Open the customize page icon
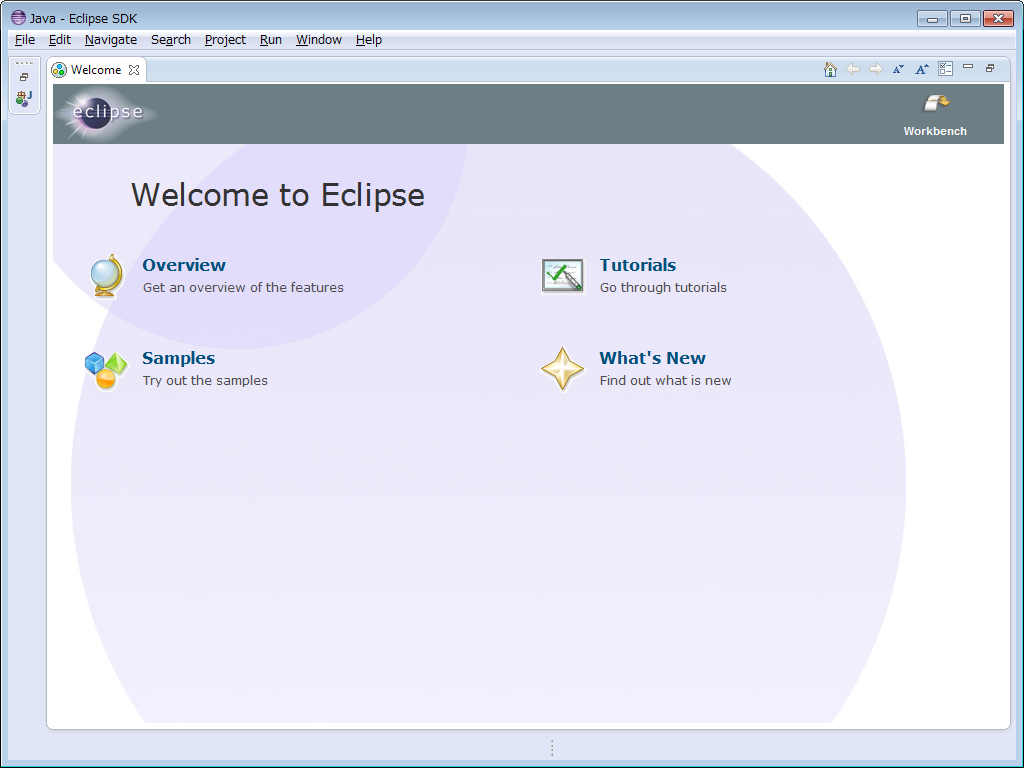The width and height of the screenshot is (1024, 768). 945,69
